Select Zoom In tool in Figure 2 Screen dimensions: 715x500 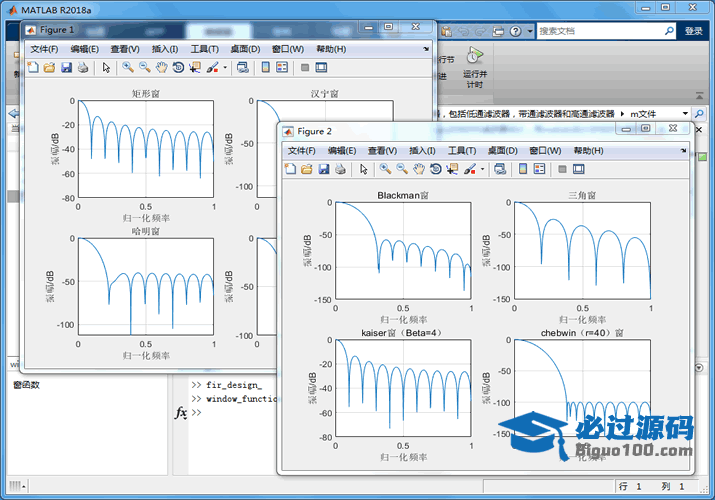(x=385, y=169)
